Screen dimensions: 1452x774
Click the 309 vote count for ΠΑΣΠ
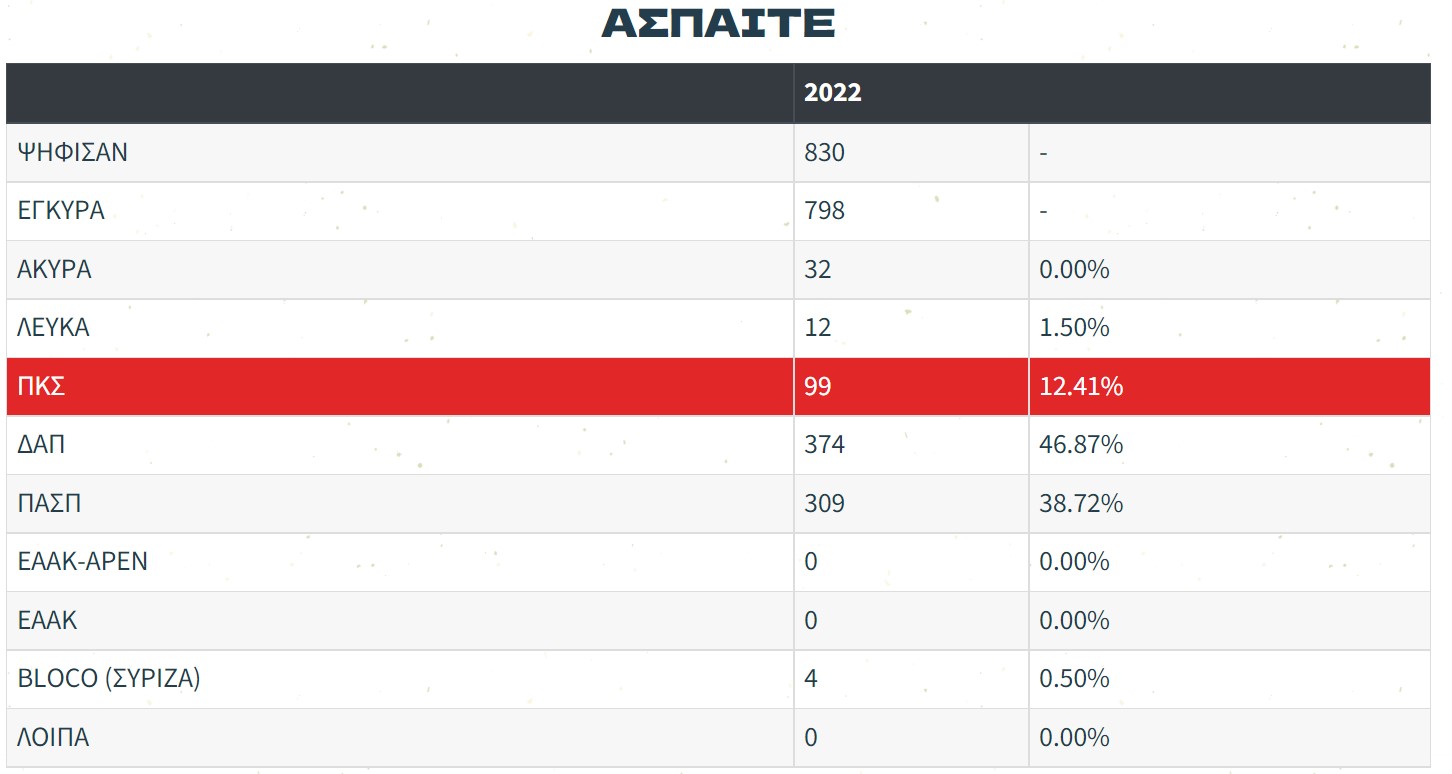824,503
